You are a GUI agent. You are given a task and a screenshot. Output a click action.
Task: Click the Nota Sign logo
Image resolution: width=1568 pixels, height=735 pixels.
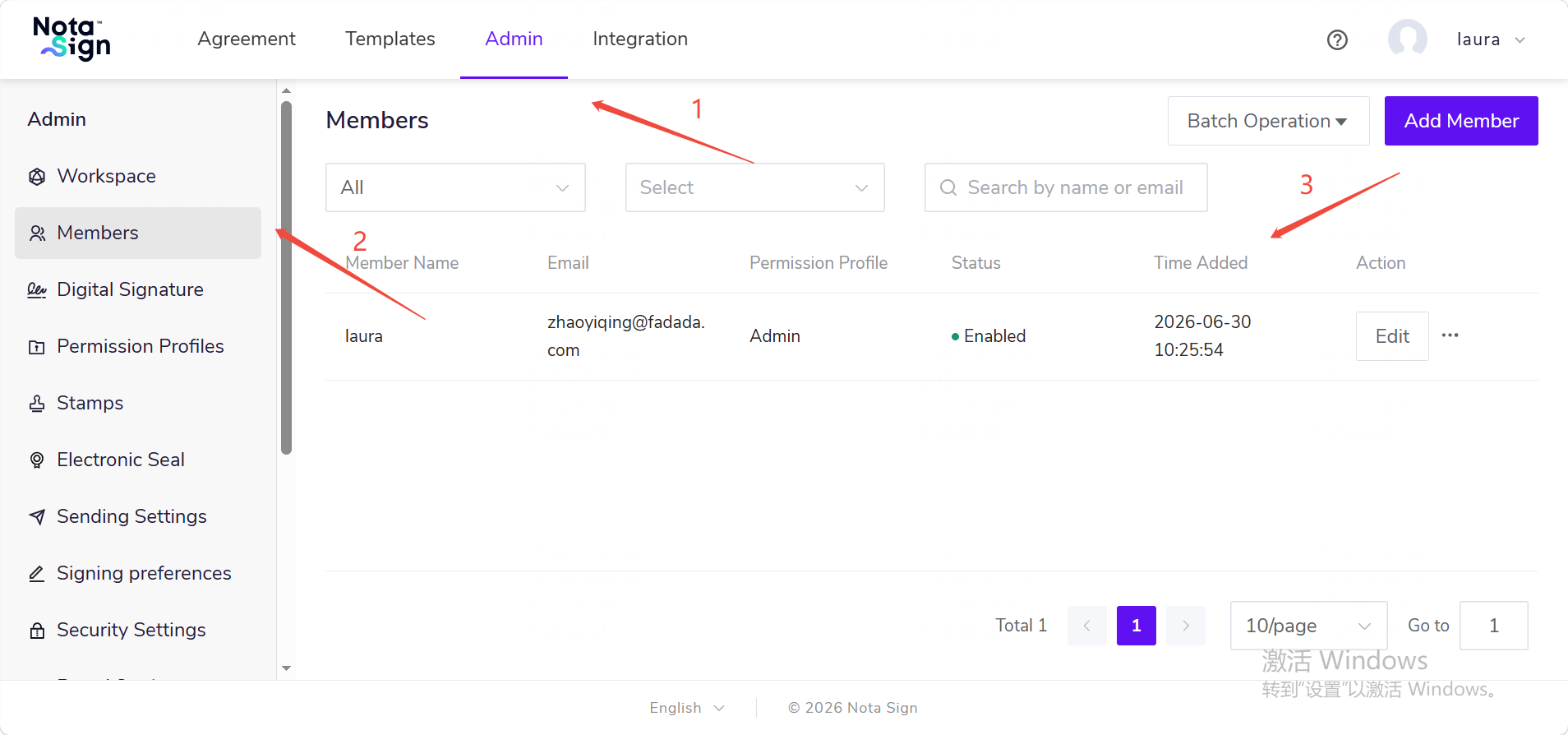72,39
